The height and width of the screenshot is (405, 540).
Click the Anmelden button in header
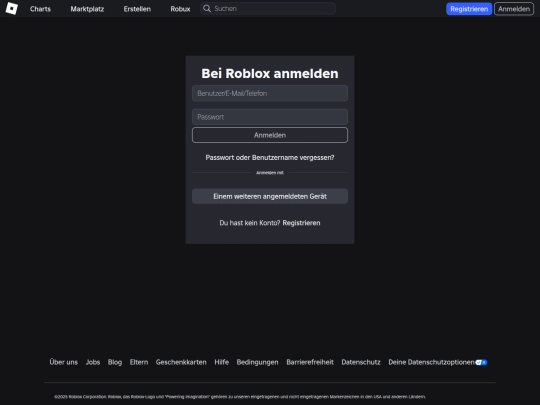click(x=514, y=9)
